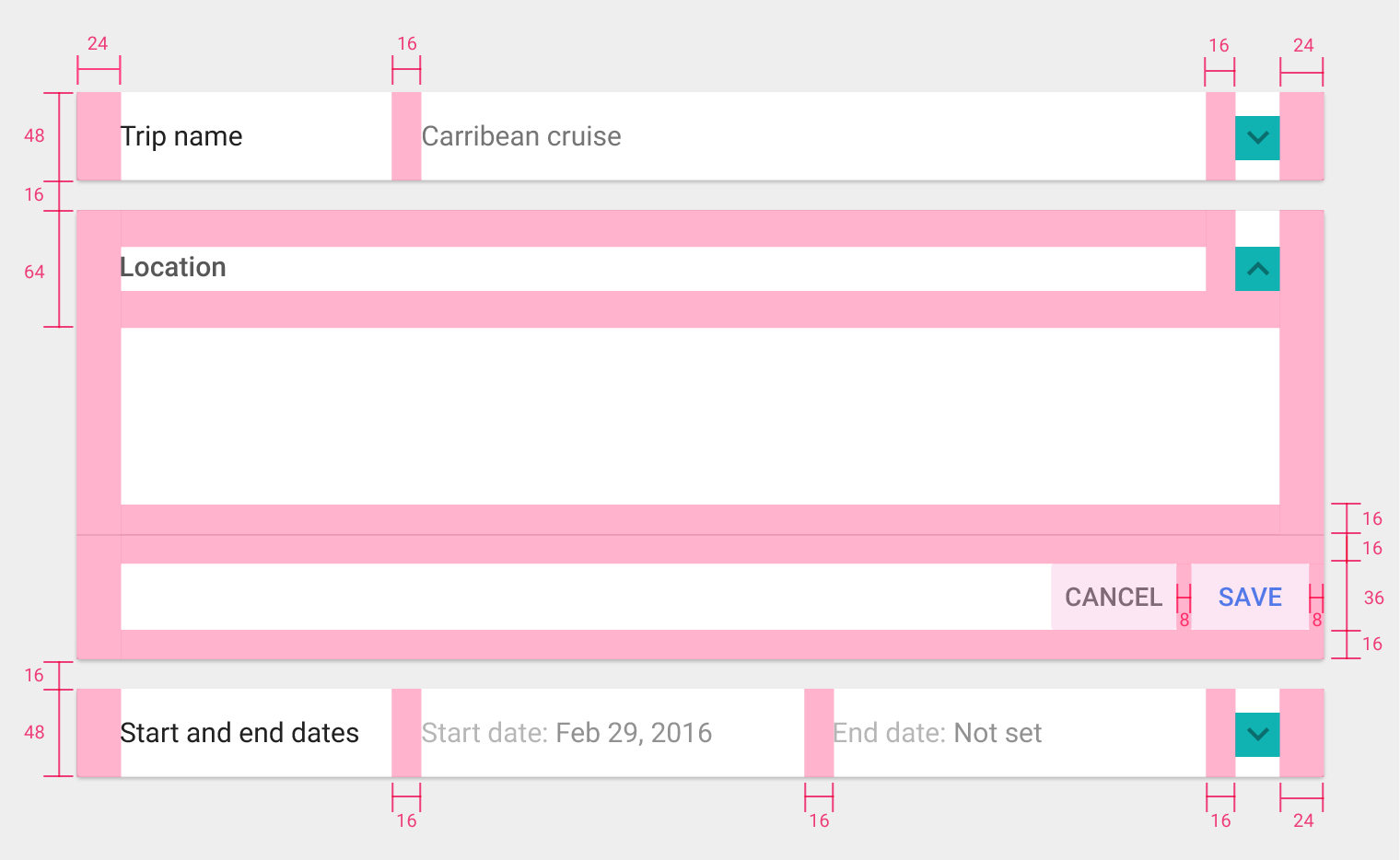Viewport: 1400px width, 860px height.
Task: Expand the Start and end dates chevron
Action: [x=1257, y=735]
